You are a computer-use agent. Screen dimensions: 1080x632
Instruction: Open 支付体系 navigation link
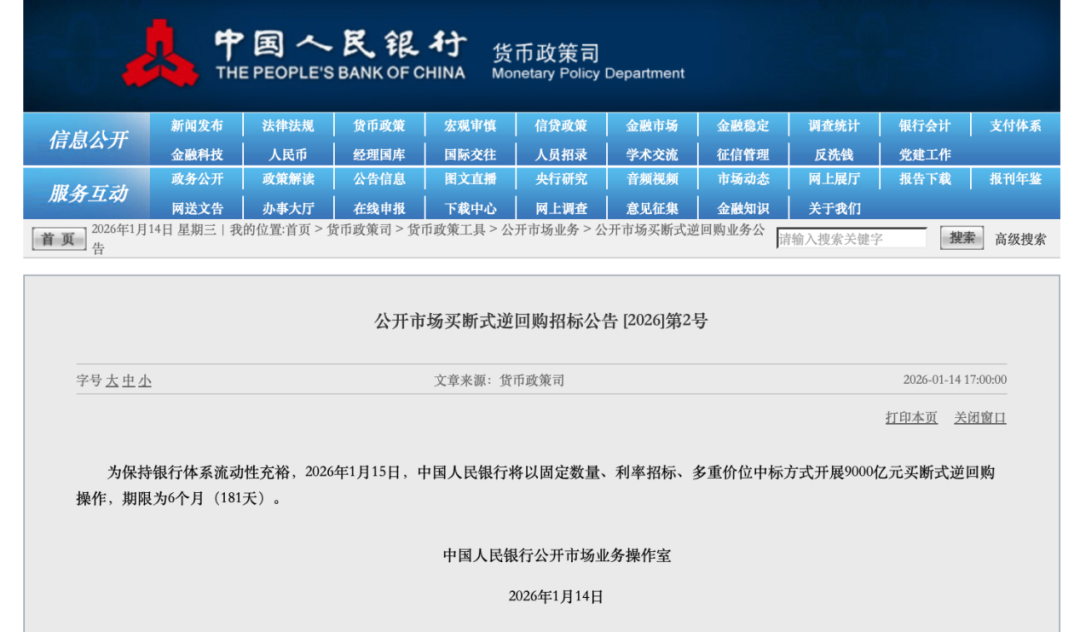1015,125
